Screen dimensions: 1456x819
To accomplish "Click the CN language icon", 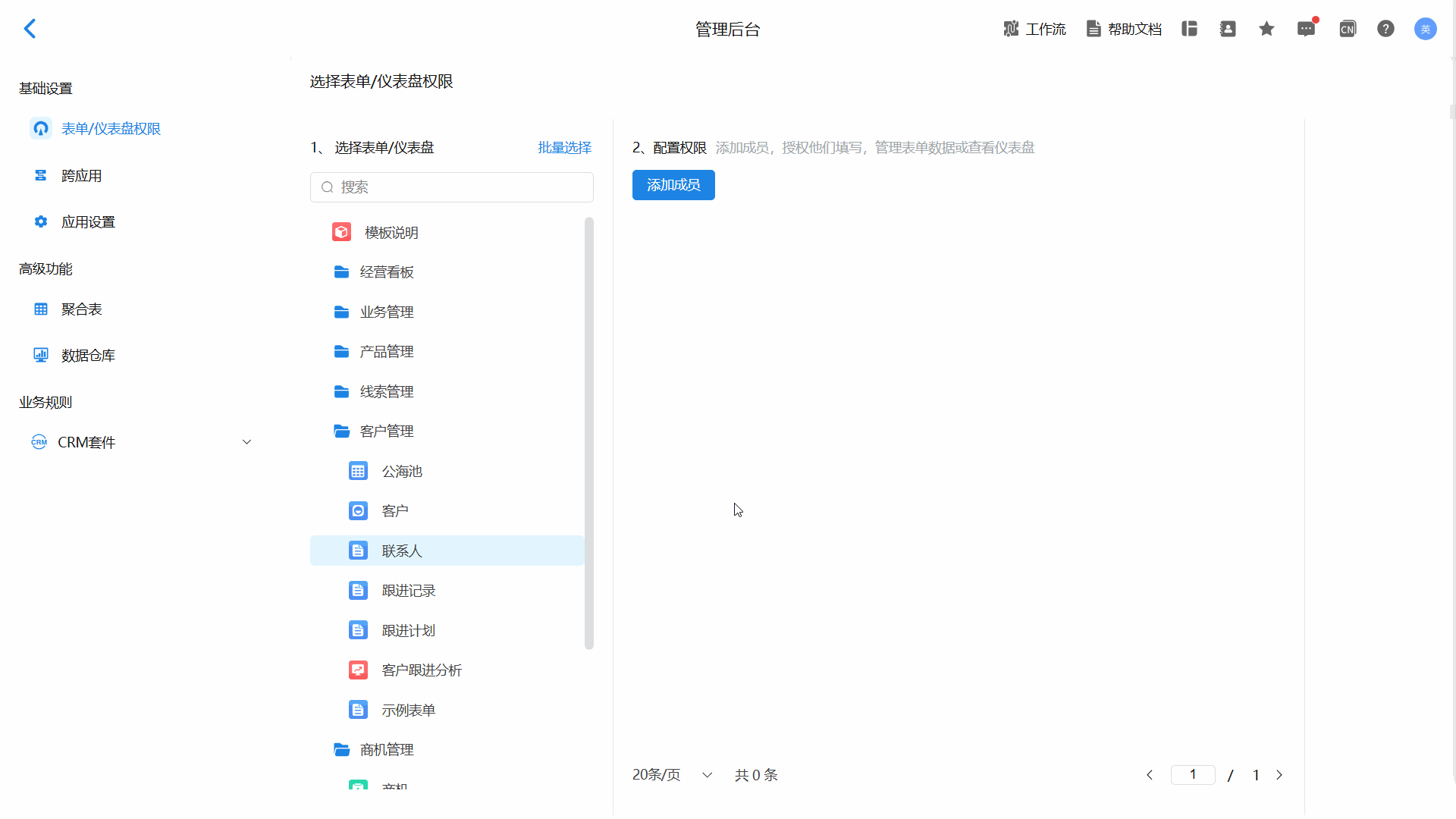I will (x=1347, y=29).
